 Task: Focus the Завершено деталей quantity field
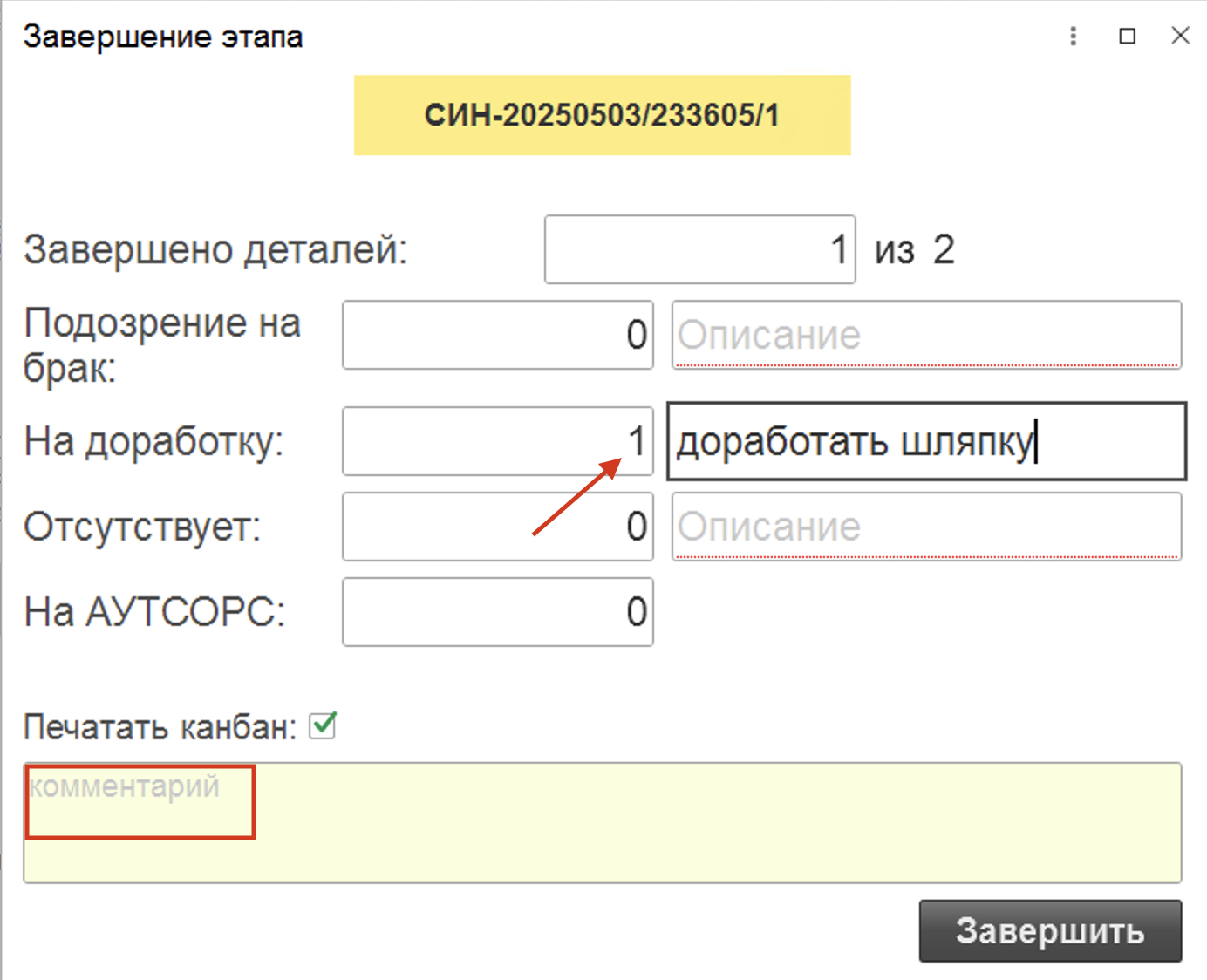(x=699, y=250)
